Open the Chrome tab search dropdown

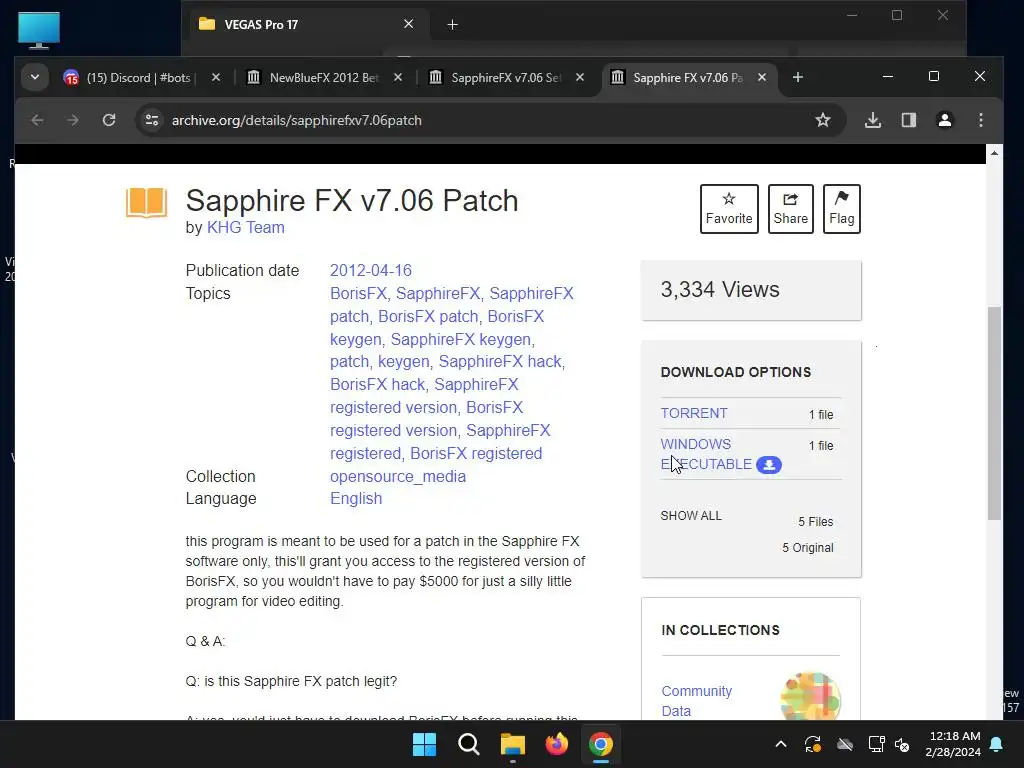coord(35,77)
